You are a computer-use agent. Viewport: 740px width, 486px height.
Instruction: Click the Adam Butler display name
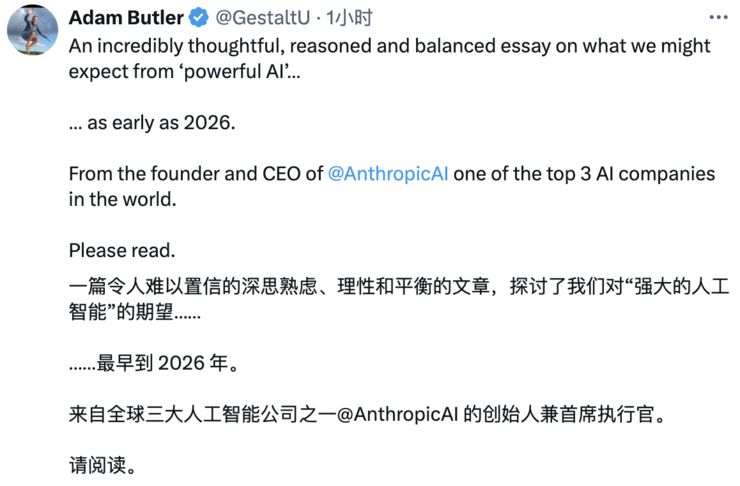[x=126, y=17]
